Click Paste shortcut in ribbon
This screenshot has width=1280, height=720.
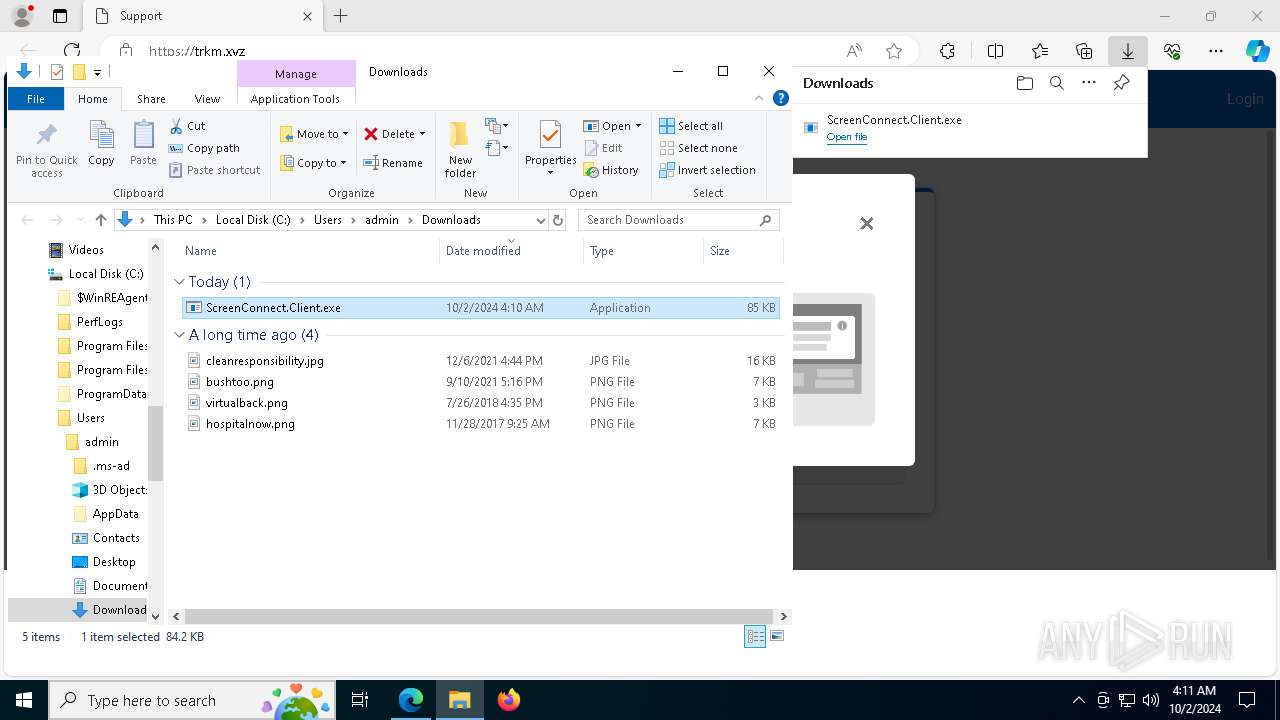click(x=214, y=170)
